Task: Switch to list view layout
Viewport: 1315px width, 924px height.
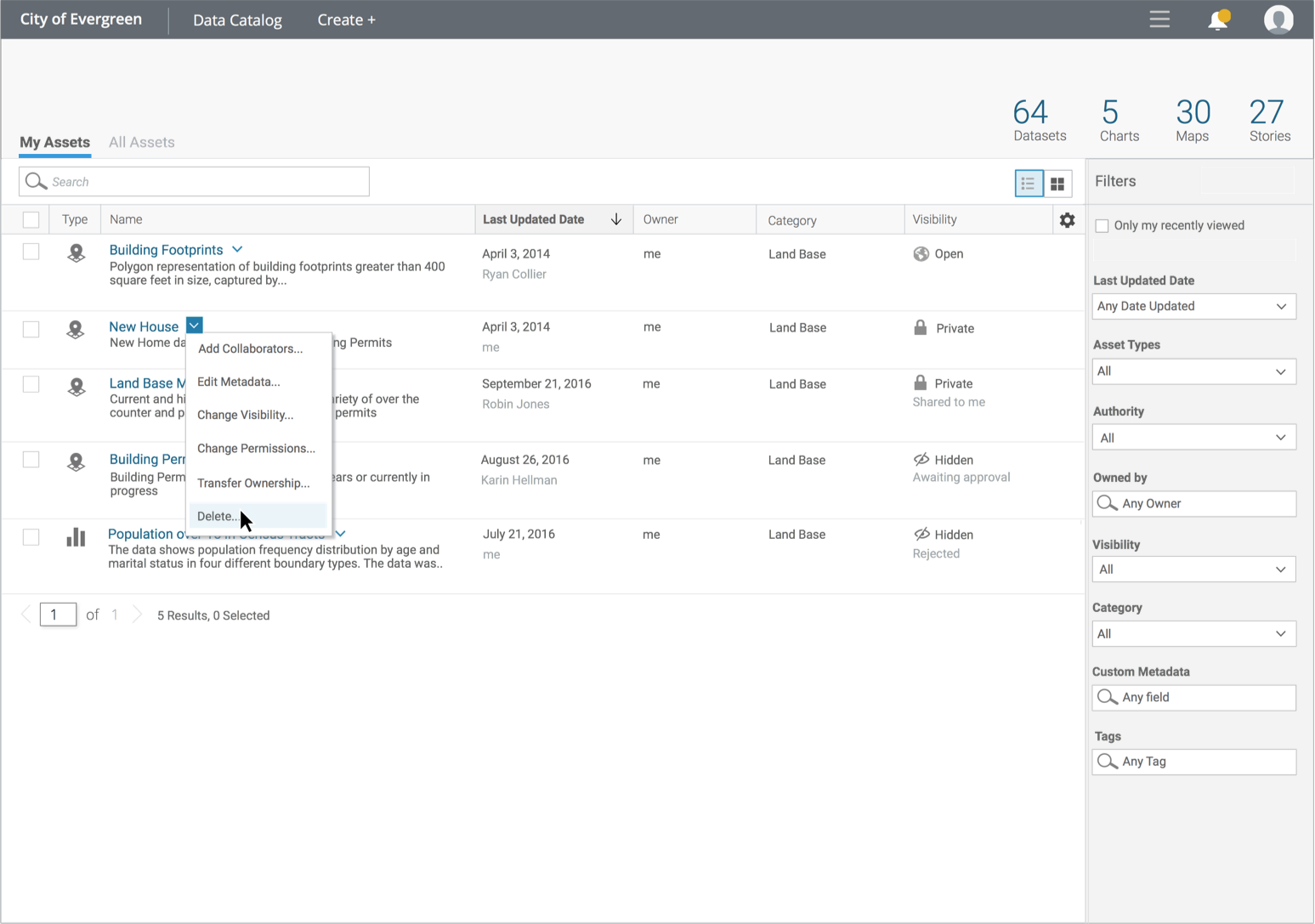Action: pos(1029,183)
